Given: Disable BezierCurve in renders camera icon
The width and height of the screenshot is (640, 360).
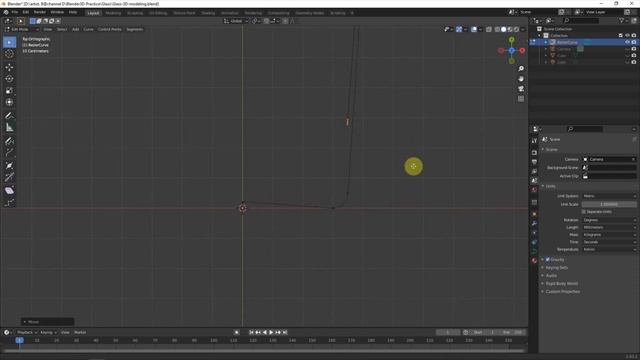Looking at the screenshot, I should coord(634,42).
